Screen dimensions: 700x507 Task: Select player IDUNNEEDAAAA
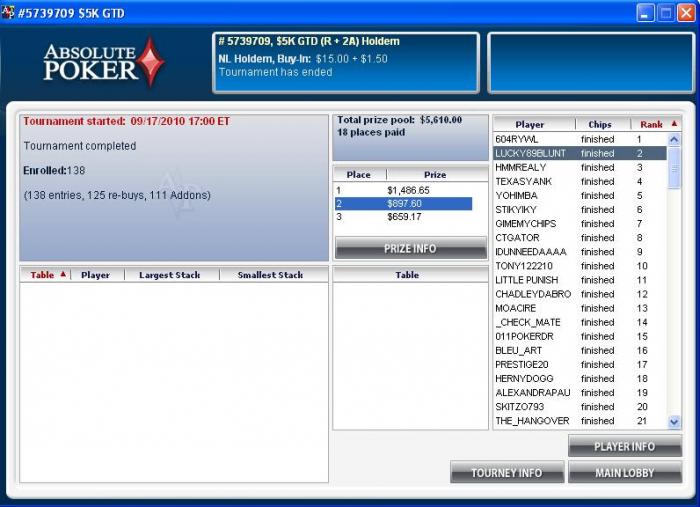(580, 252)
